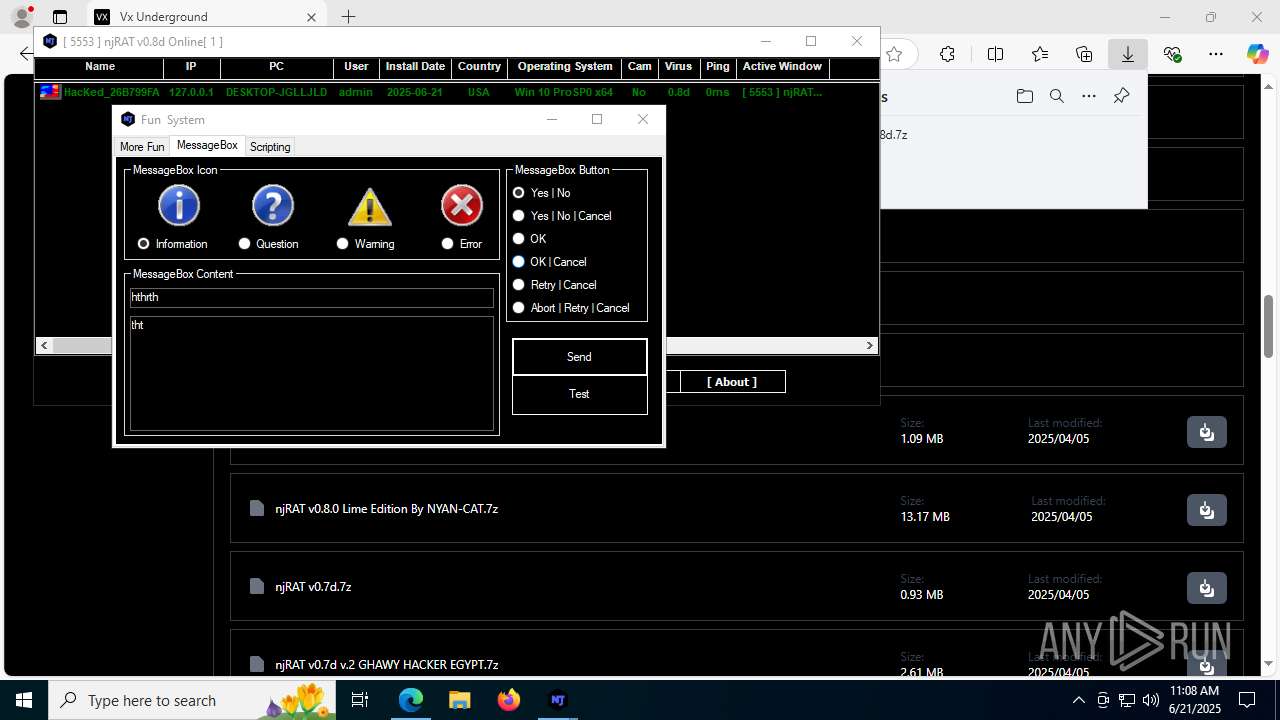Image resolution: width=1280 pixels, height=720 pixels.
Task: Download njRAT v0.8.0 Lime Edition file
Action: (1207, 510)
